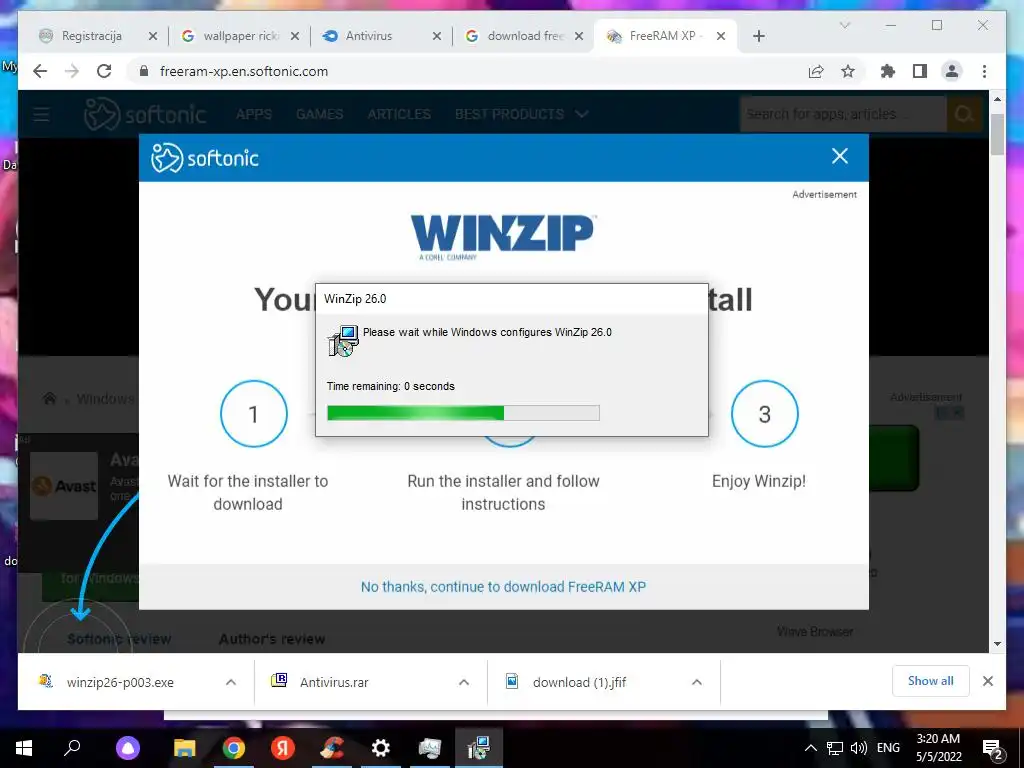Open the download (1).jfif file

point(579,682)
